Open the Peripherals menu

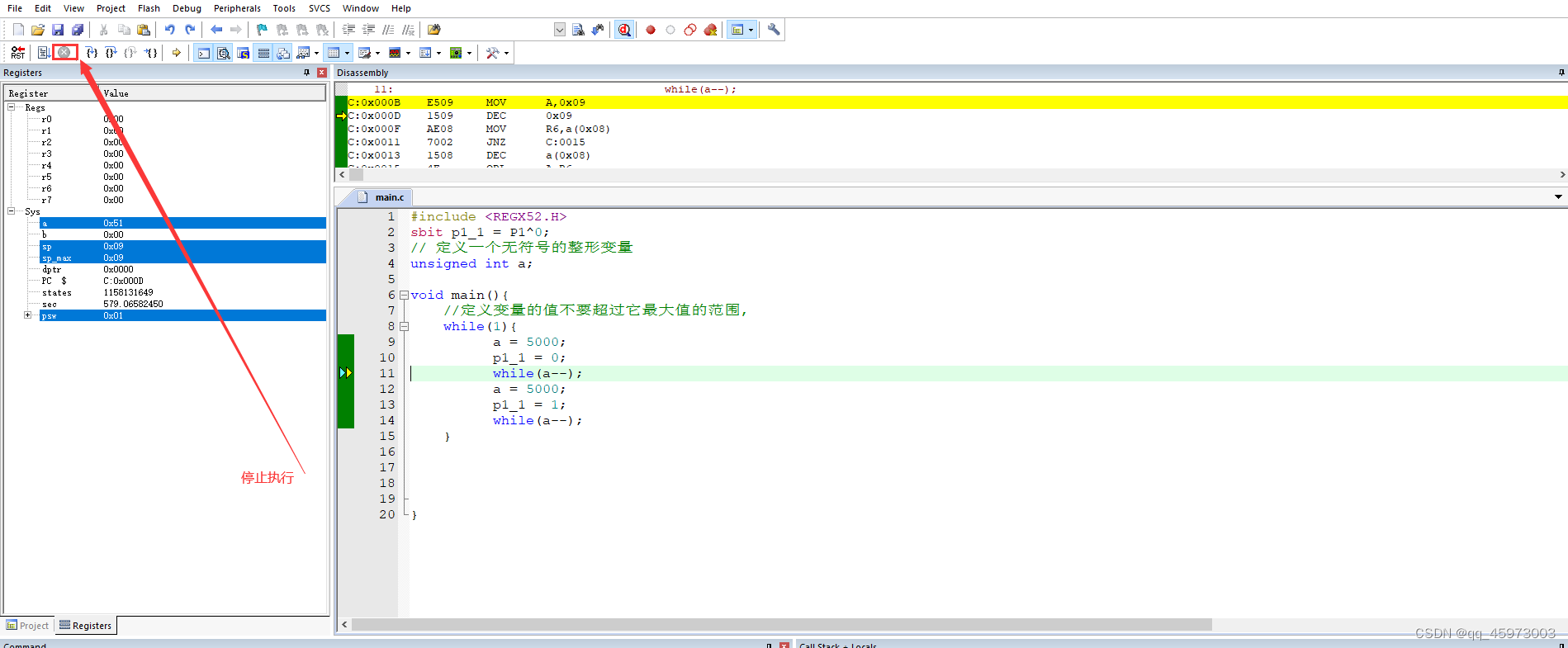237,8
